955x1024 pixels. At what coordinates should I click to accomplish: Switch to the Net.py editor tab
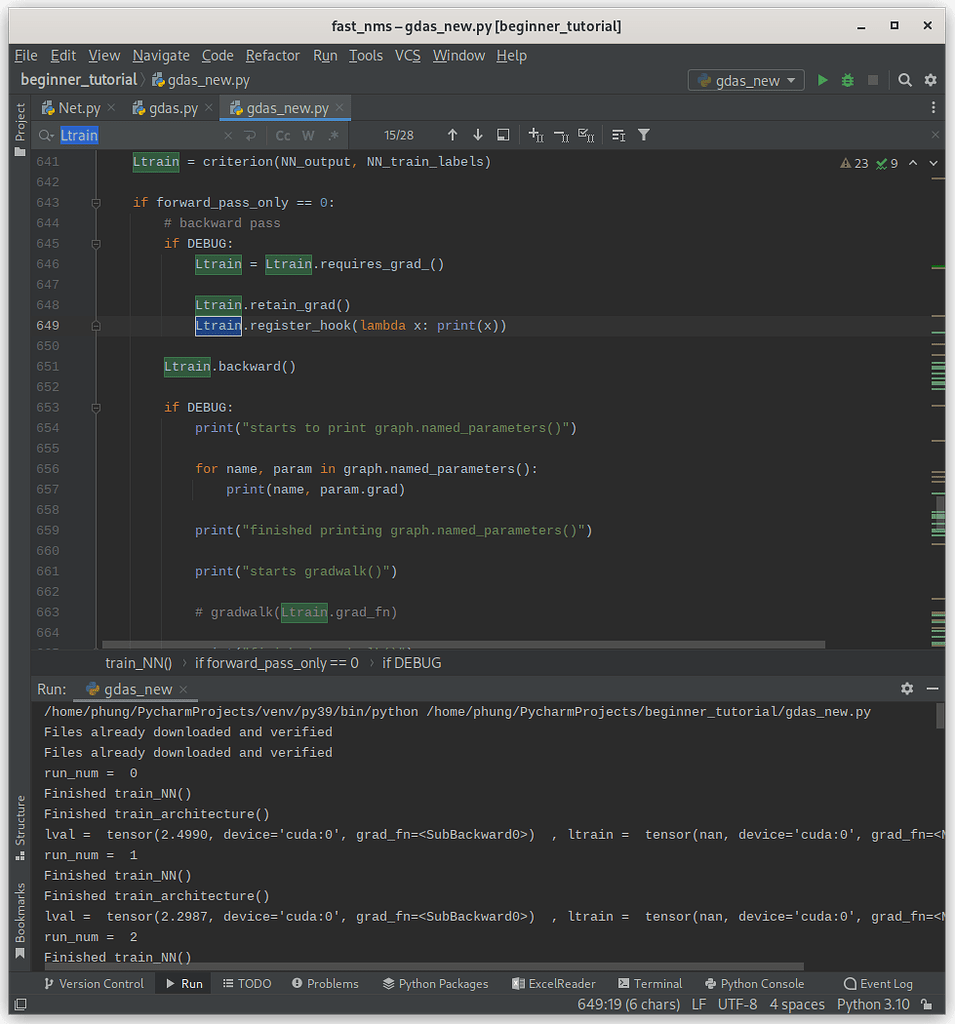[78, 108]
